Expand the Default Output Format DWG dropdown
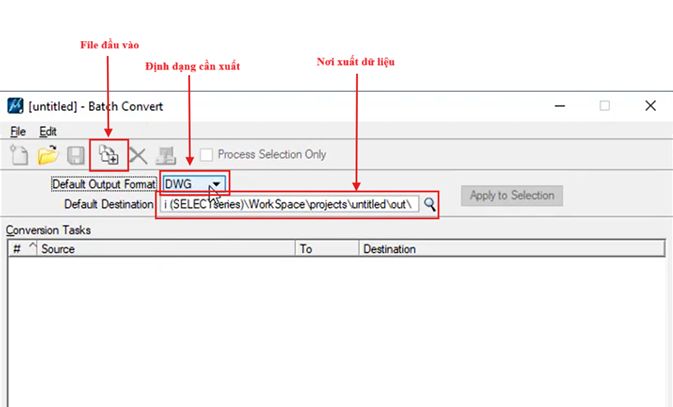Viewport: 673px width, 407px height. click(x=215, y=185)
